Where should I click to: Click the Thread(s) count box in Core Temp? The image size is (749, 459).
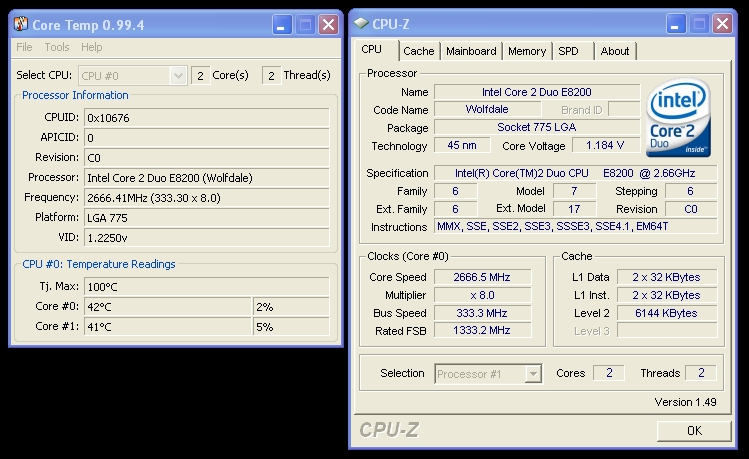coord(271,75)
